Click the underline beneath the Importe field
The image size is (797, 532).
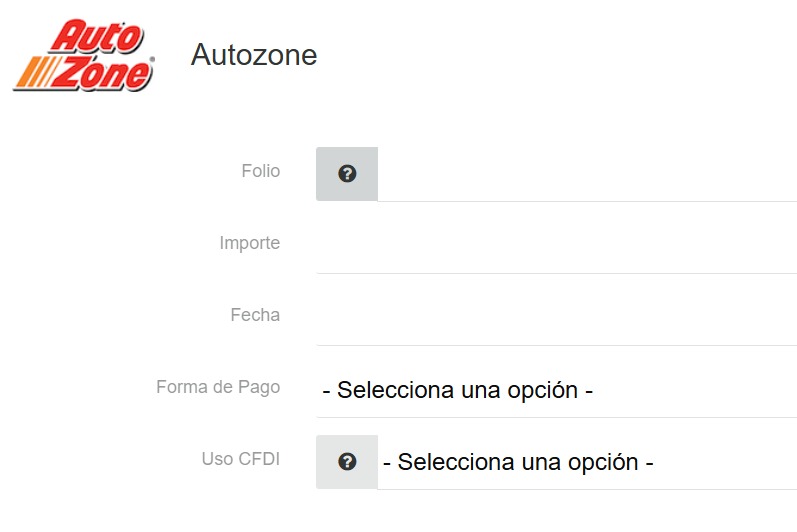point(556,273)
